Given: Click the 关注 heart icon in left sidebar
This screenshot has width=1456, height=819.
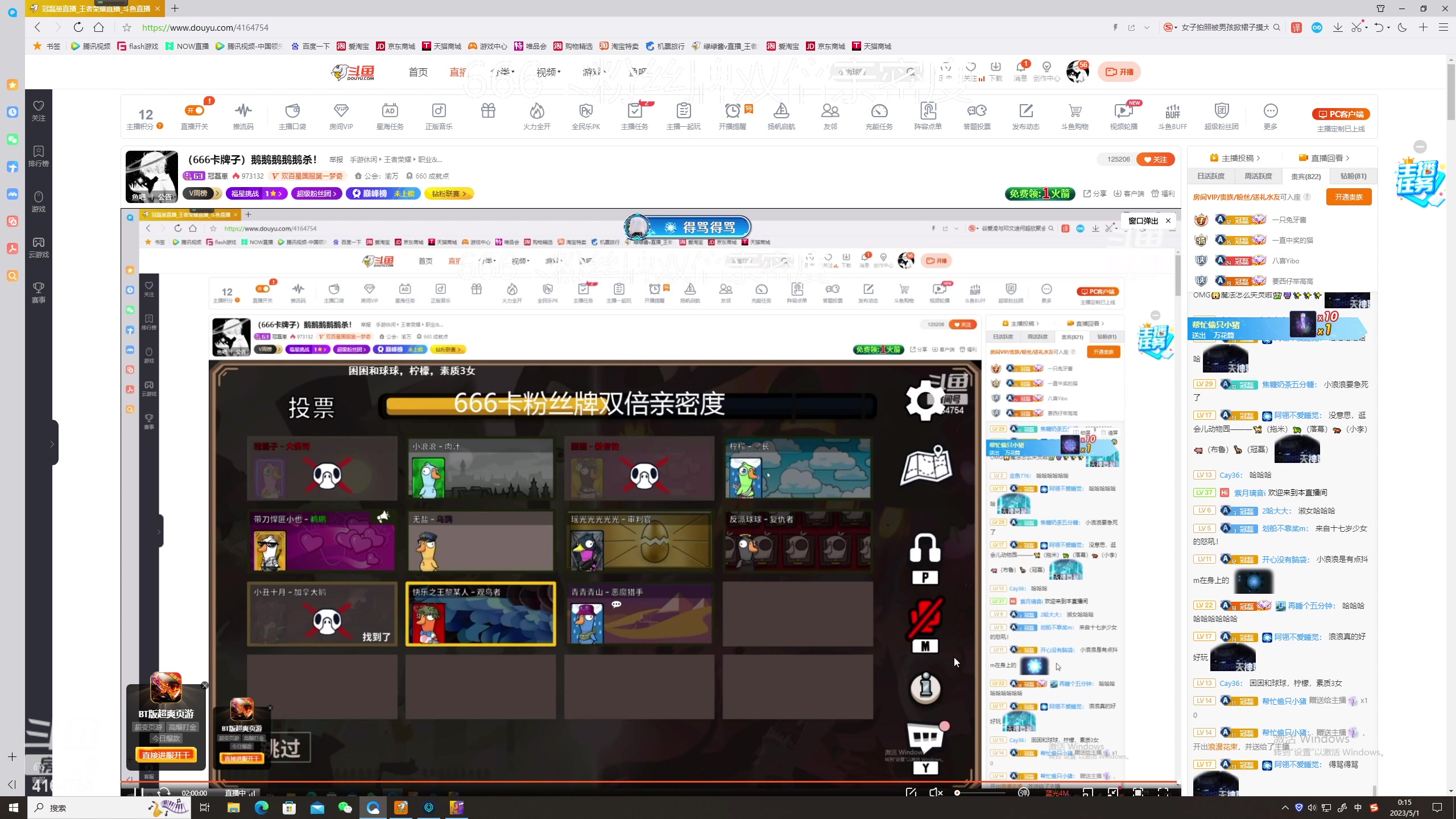Looking at the screenshot, I should click(x=39, y=106).
